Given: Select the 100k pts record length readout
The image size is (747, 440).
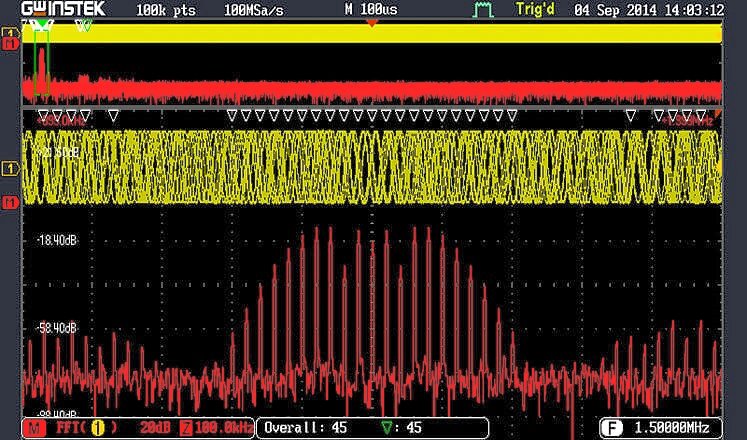Looking at the screenshot, I should (165, 10).
